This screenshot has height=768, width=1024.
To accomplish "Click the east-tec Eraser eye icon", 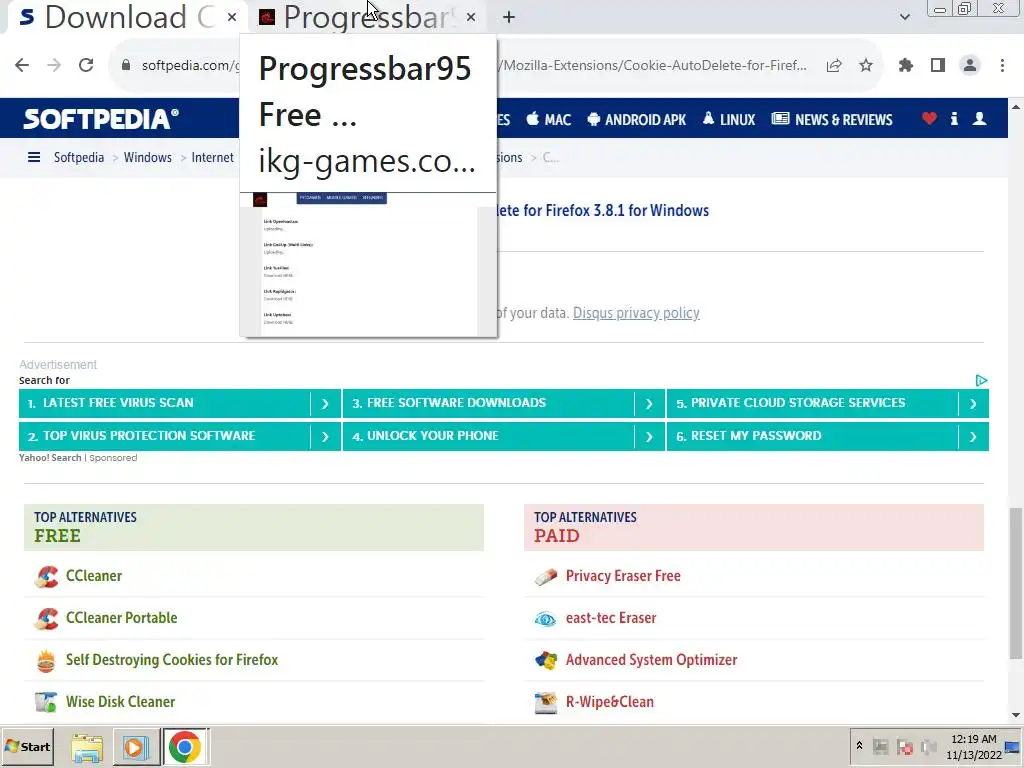I will (x=545, y=619).
